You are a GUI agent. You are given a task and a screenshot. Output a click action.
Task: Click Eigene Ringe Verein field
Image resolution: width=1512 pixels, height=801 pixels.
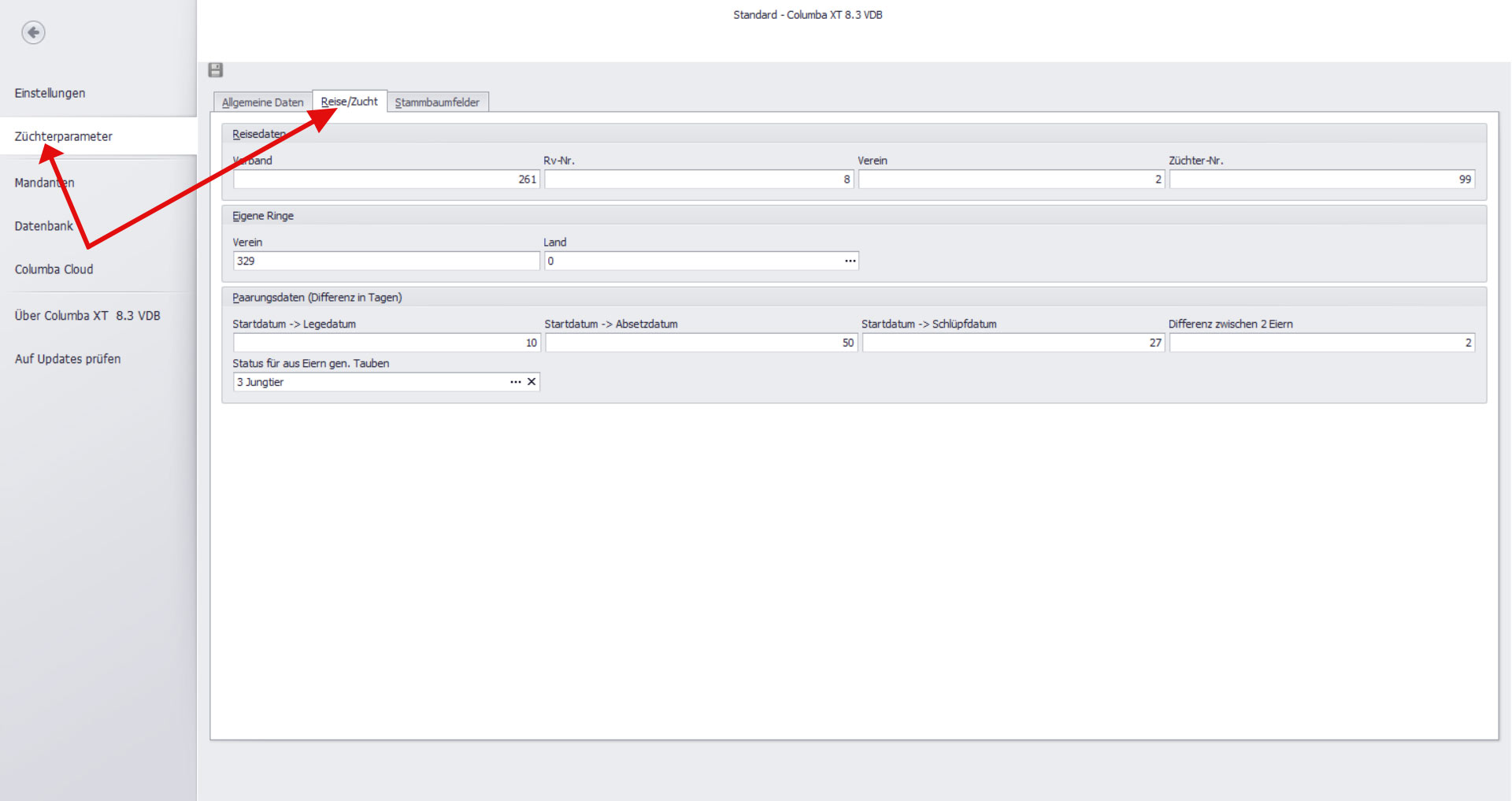pos(386,261)
